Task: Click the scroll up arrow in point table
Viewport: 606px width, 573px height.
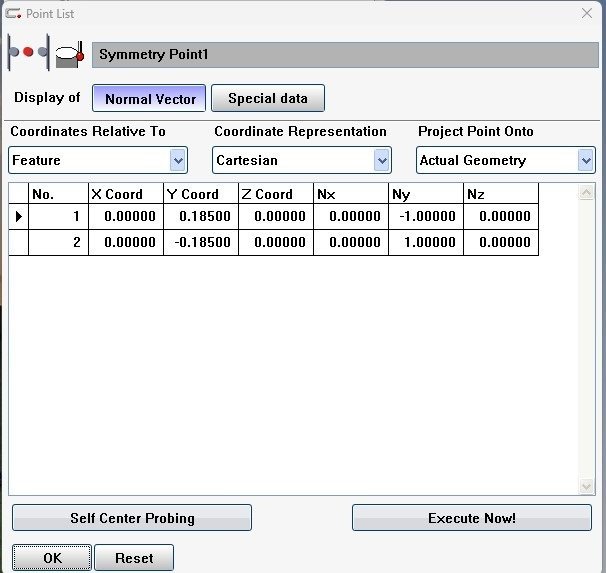Action: click(x=587, y=192)
